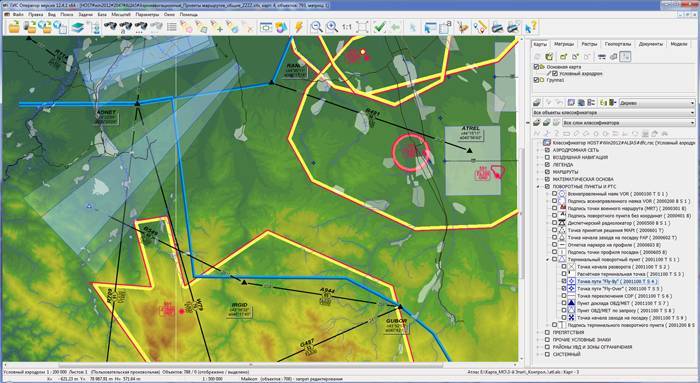The image size is (700, 383).
Task: Click the red circle marker on map
Action: [x=411, y=152]
